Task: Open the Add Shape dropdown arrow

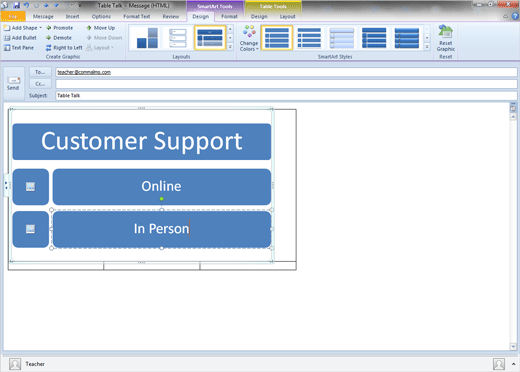Action: click(41, 28)
